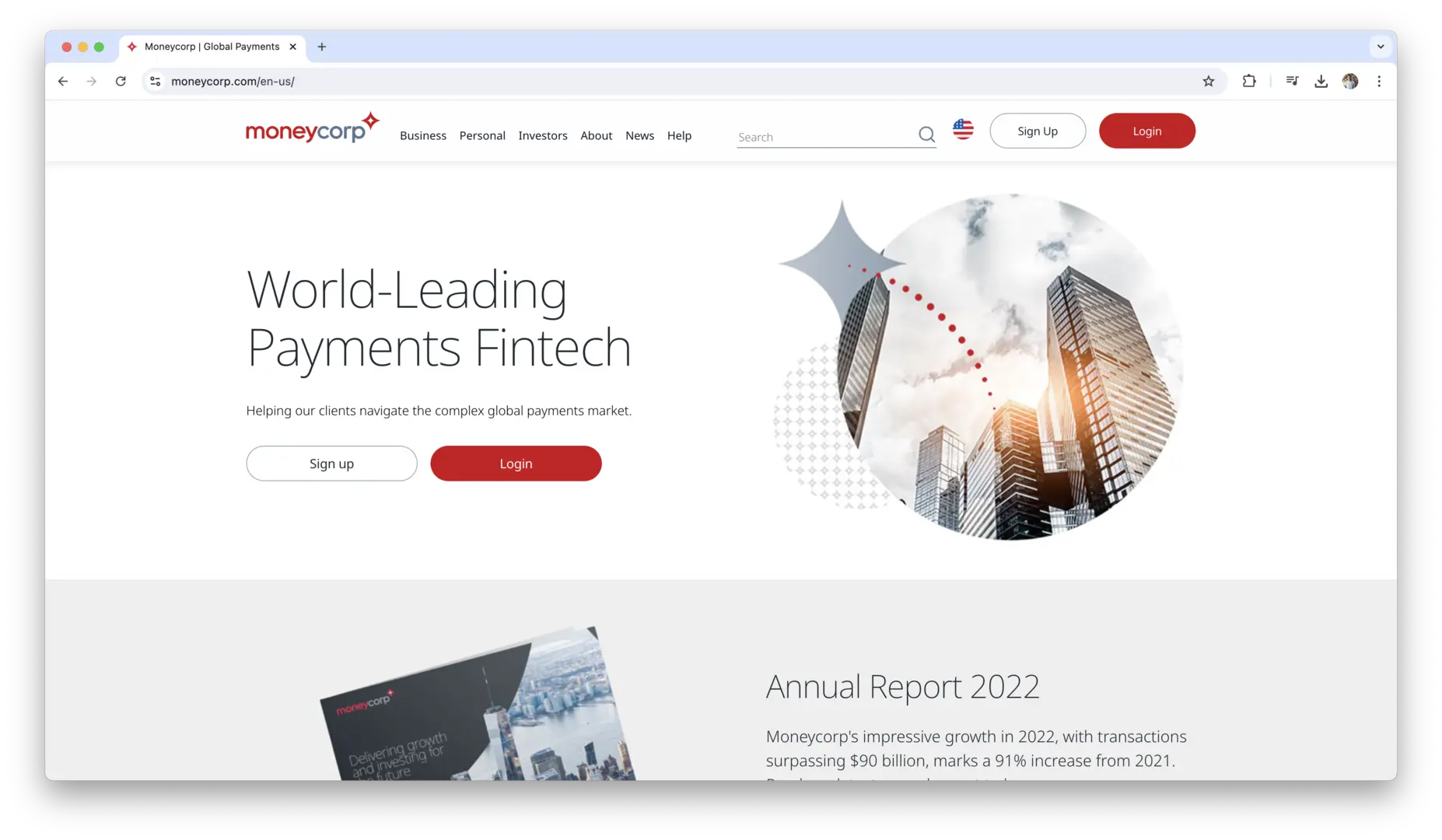This screenshot has height=840, width=1442.
Task: Open the About menu
Action: point(597,135)
